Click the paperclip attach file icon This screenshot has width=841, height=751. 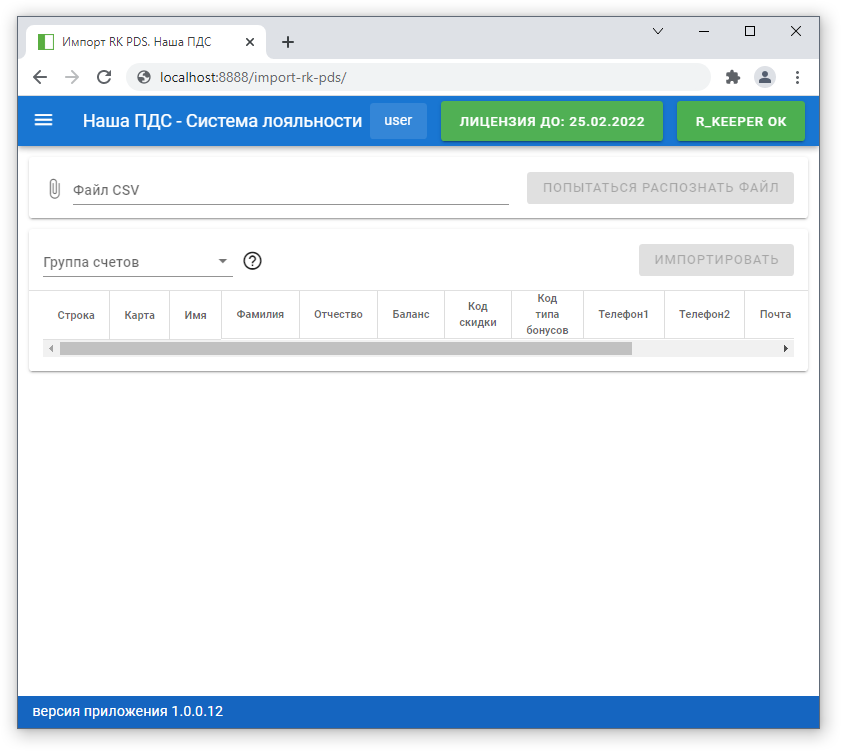coord(54,189)
